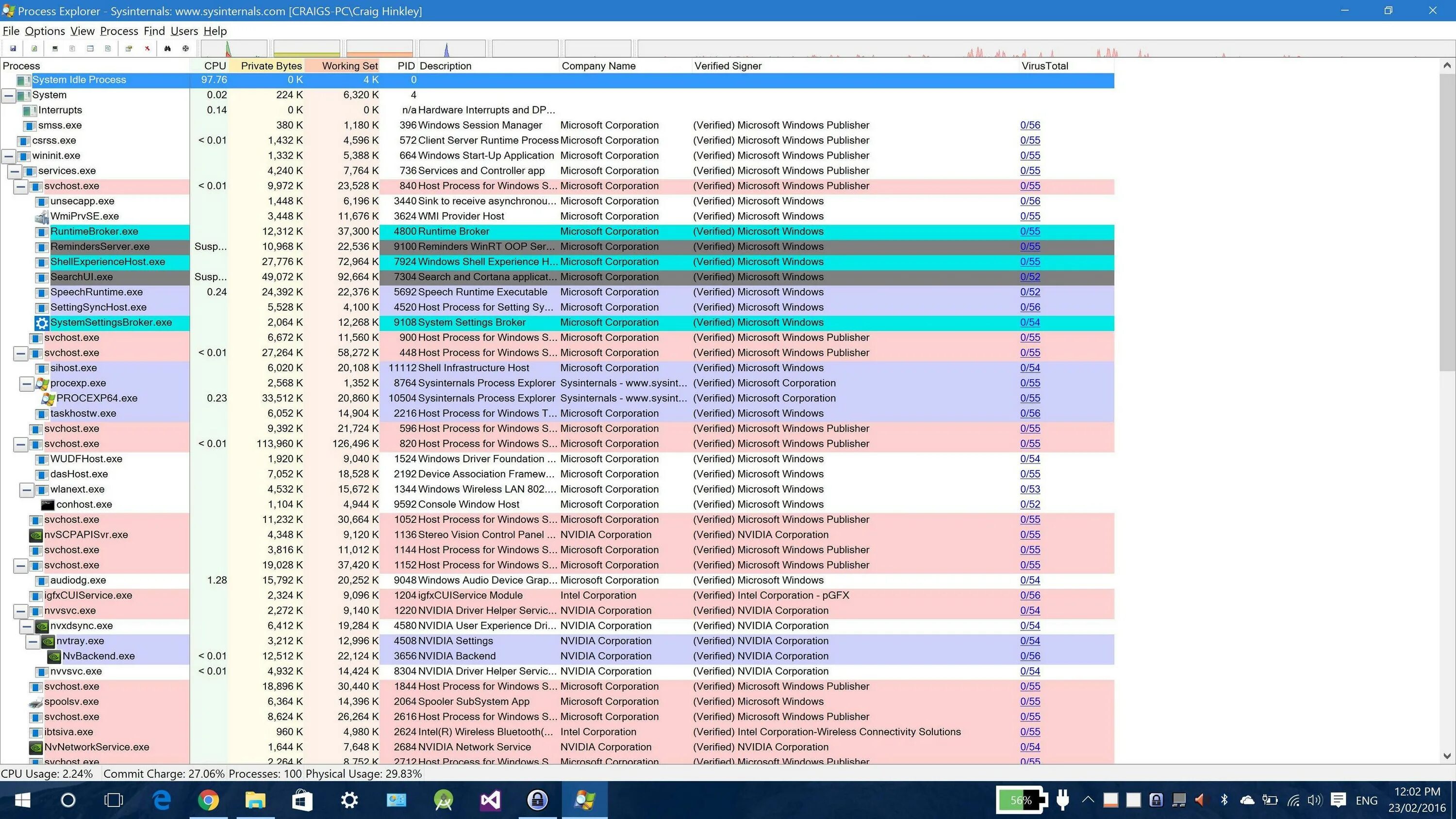This screenshot has width=1456, height=819.
Task: Click the OneDrive cloud tray icon
Action: tap(1247, 800)
